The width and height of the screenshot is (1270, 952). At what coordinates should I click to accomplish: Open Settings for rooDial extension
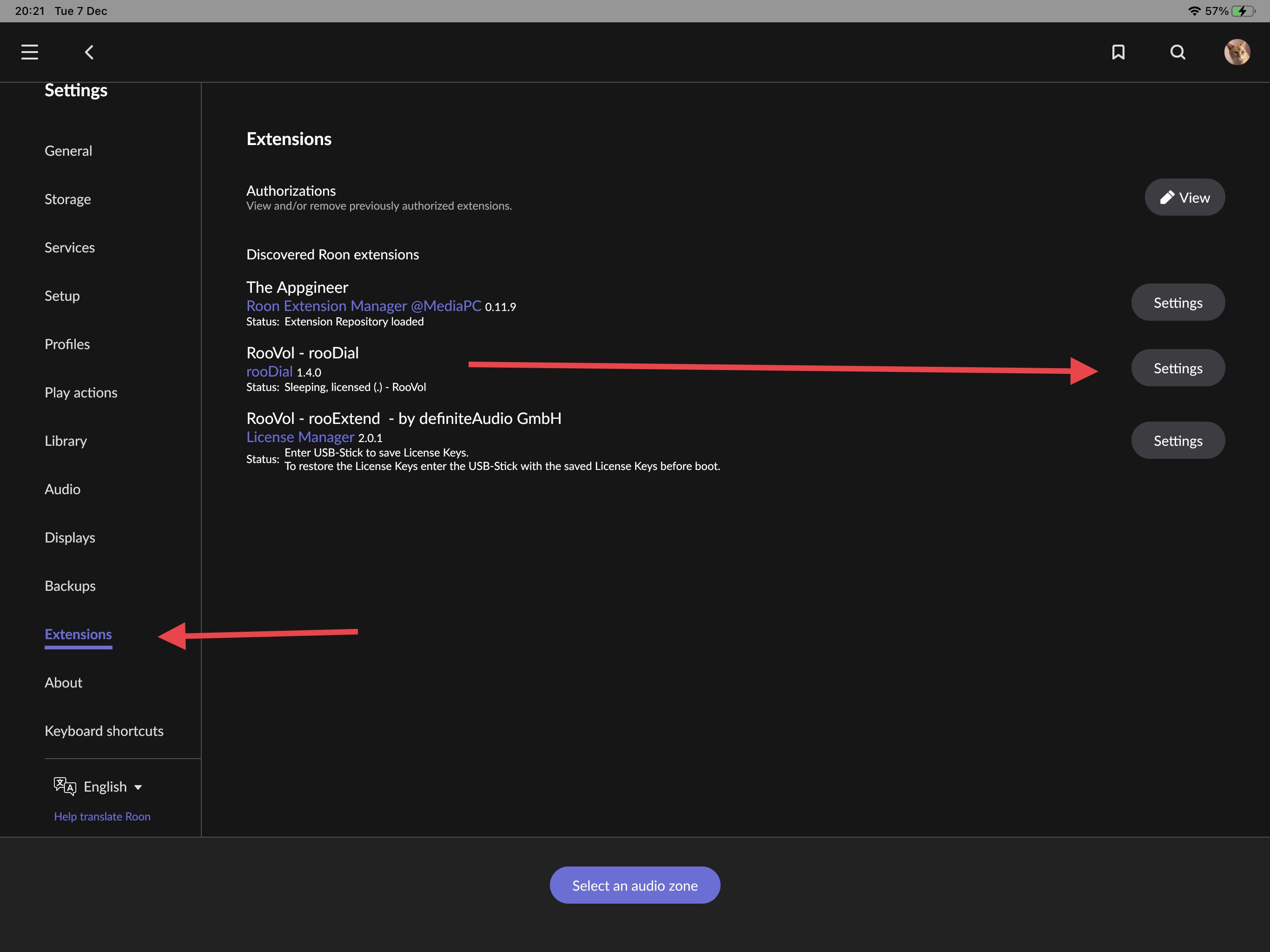point(1177,368)
